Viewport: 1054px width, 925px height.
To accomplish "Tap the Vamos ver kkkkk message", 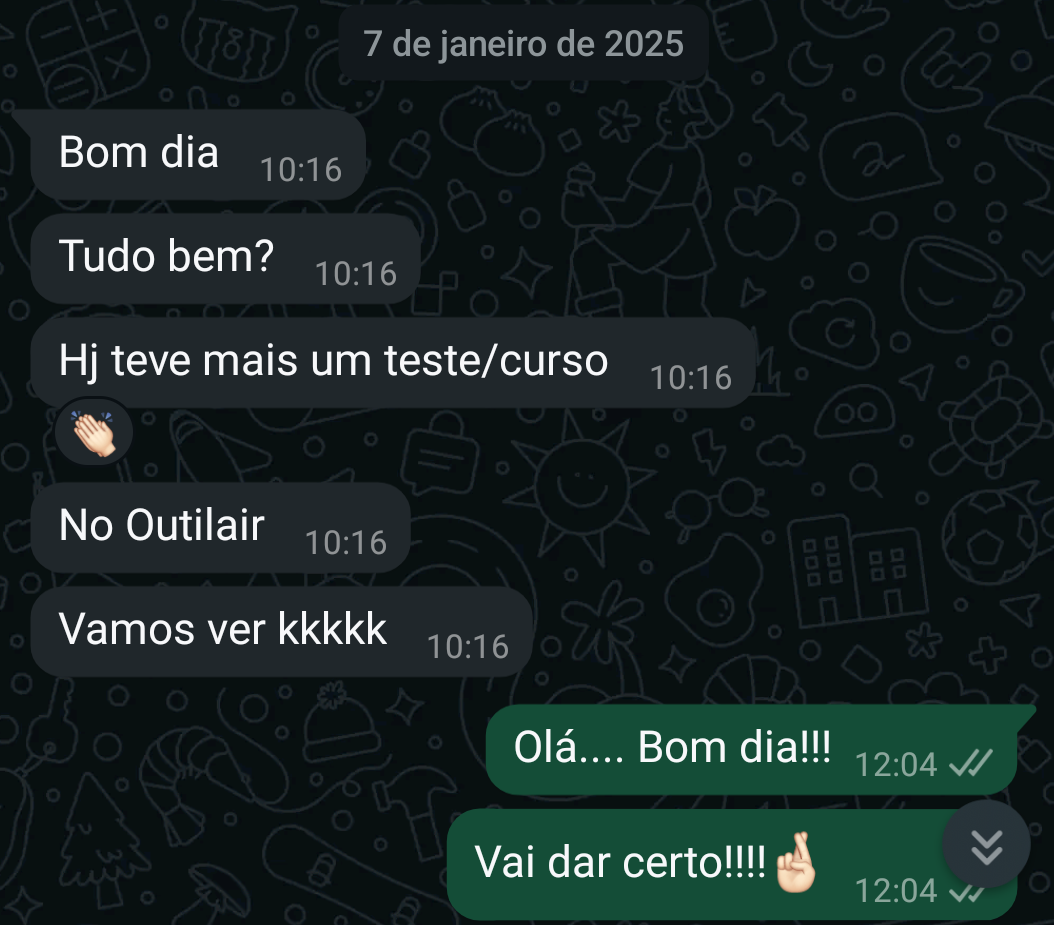I will pyautogui.click(x=282, y=632).
